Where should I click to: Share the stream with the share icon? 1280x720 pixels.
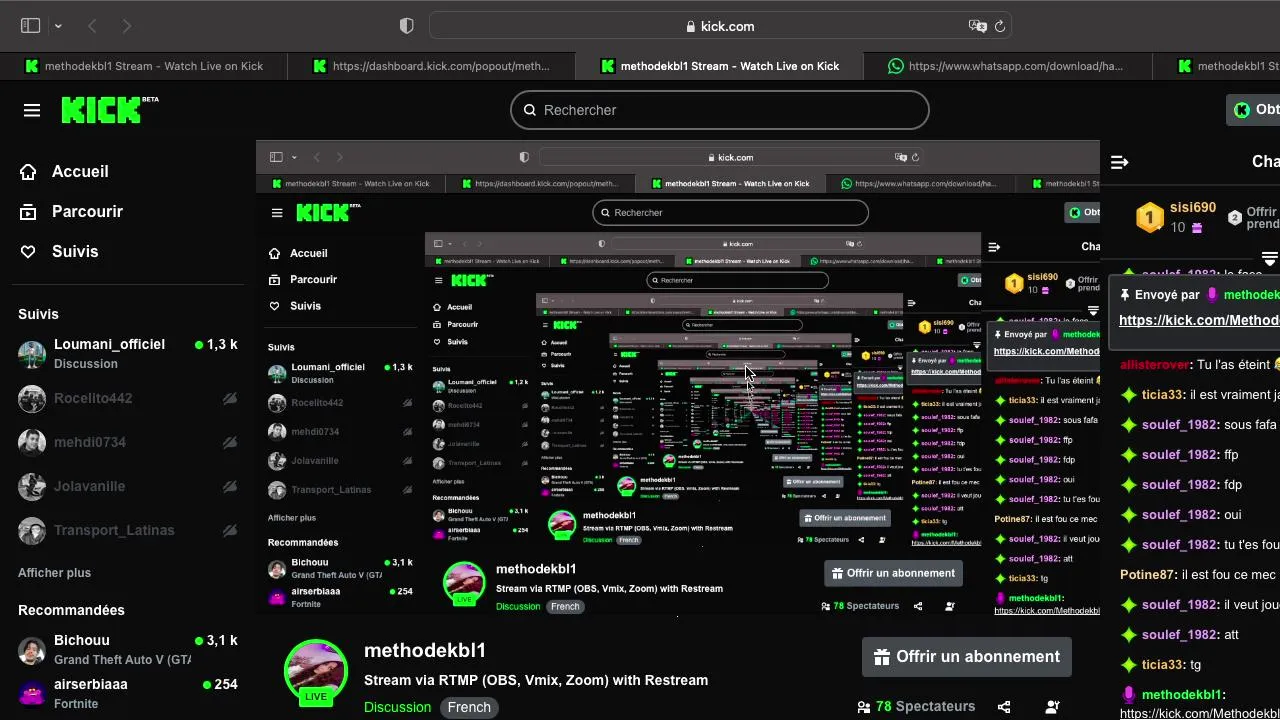click(x=1004, y=707)
